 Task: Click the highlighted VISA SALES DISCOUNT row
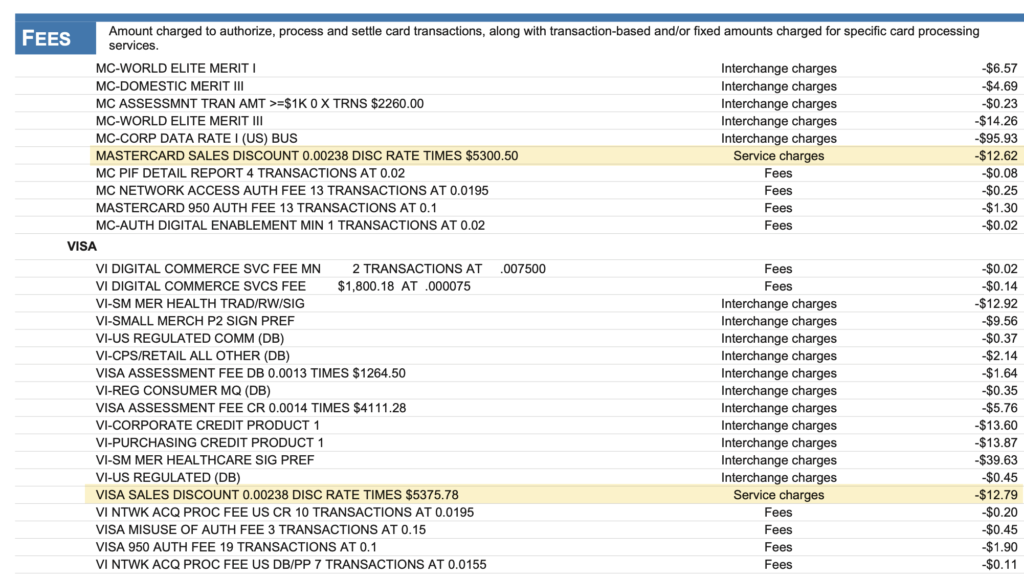click(277, 495)
